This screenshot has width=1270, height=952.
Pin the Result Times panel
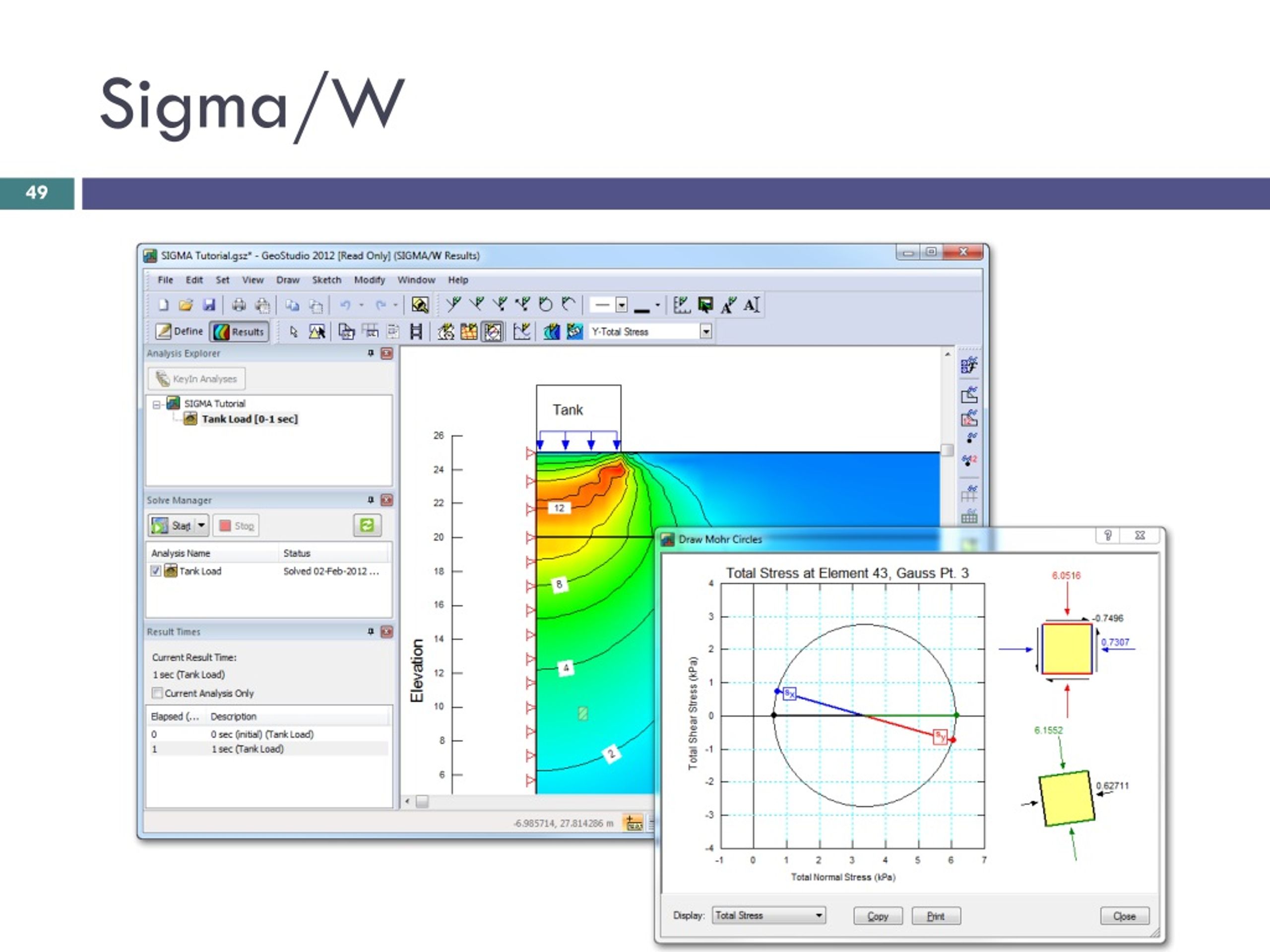coord(371,632)
